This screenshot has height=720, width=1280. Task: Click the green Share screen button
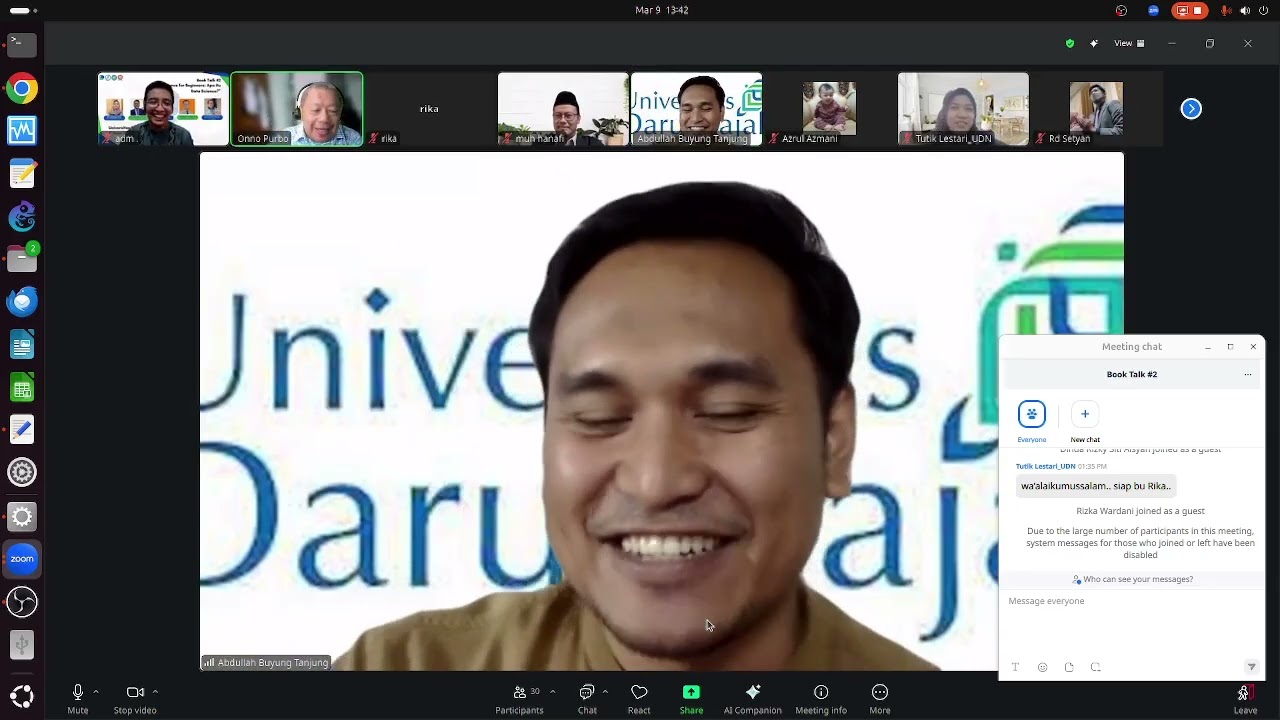691,699
